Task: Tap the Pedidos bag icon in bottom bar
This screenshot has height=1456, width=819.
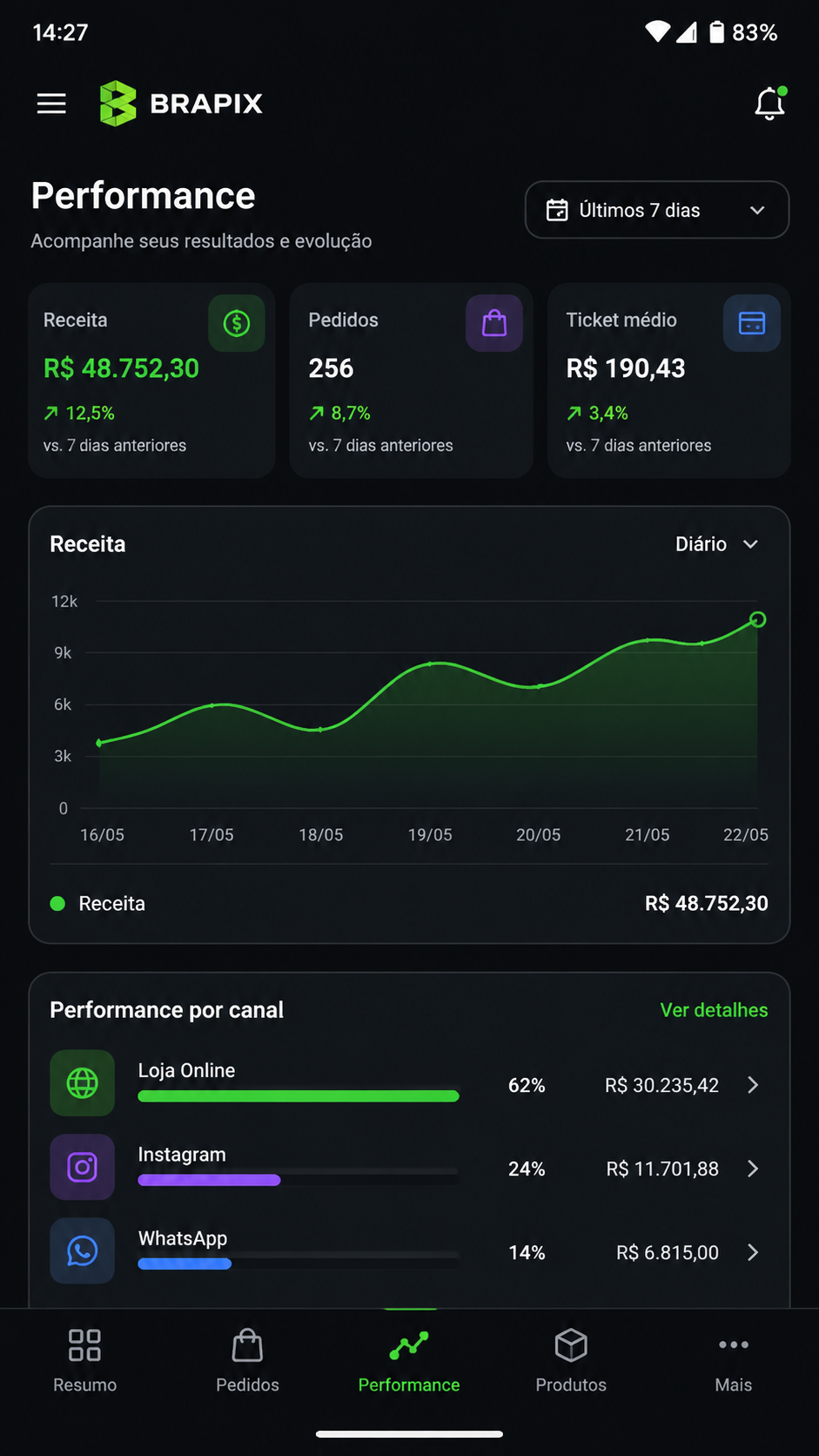Action: coord(247,1345)
